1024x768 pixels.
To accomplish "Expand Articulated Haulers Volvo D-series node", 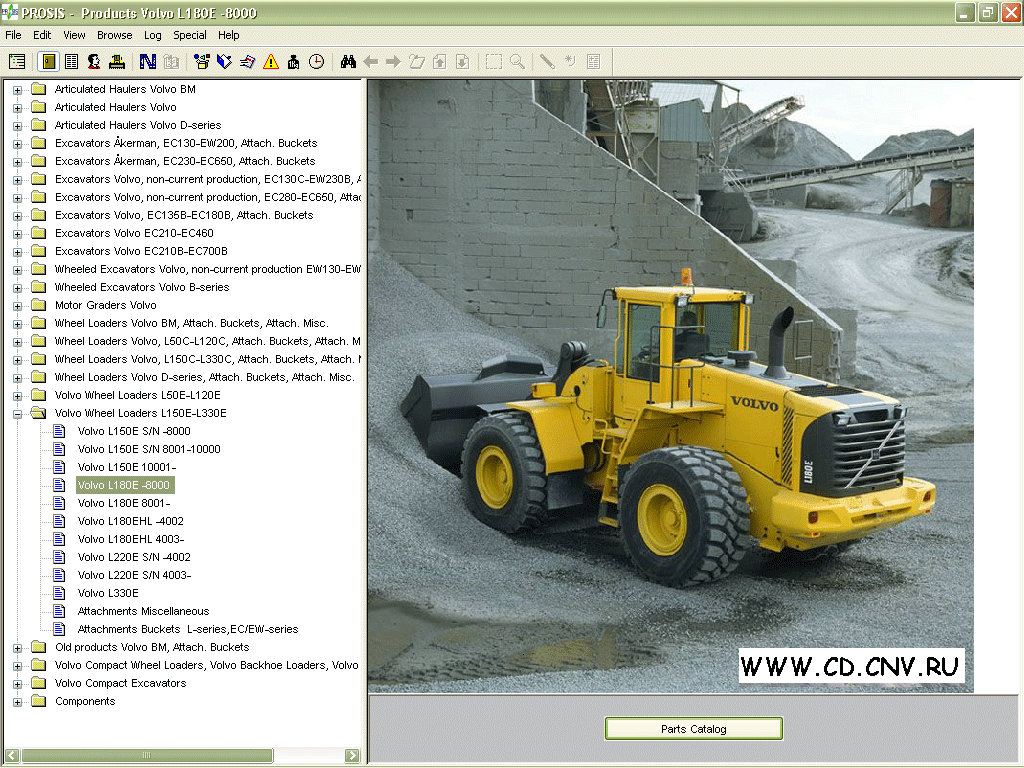I will [x=18, y=126].
